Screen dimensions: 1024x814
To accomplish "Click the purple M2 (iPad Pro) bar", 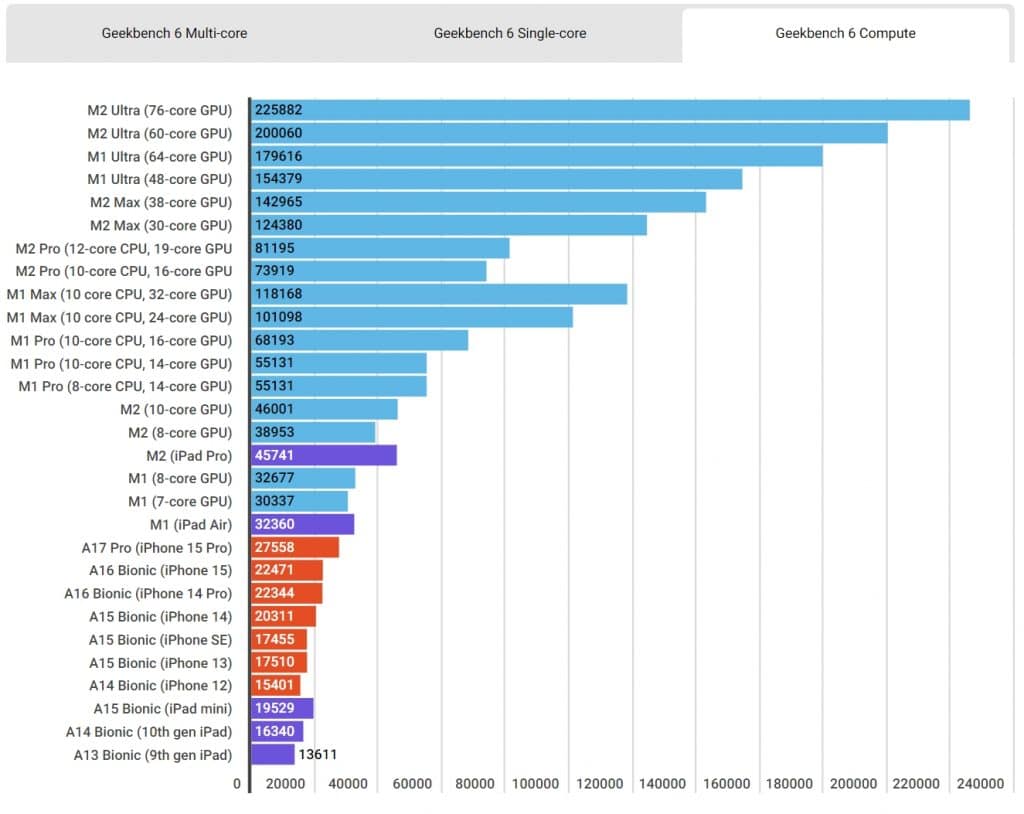I will tap(324, 455).
